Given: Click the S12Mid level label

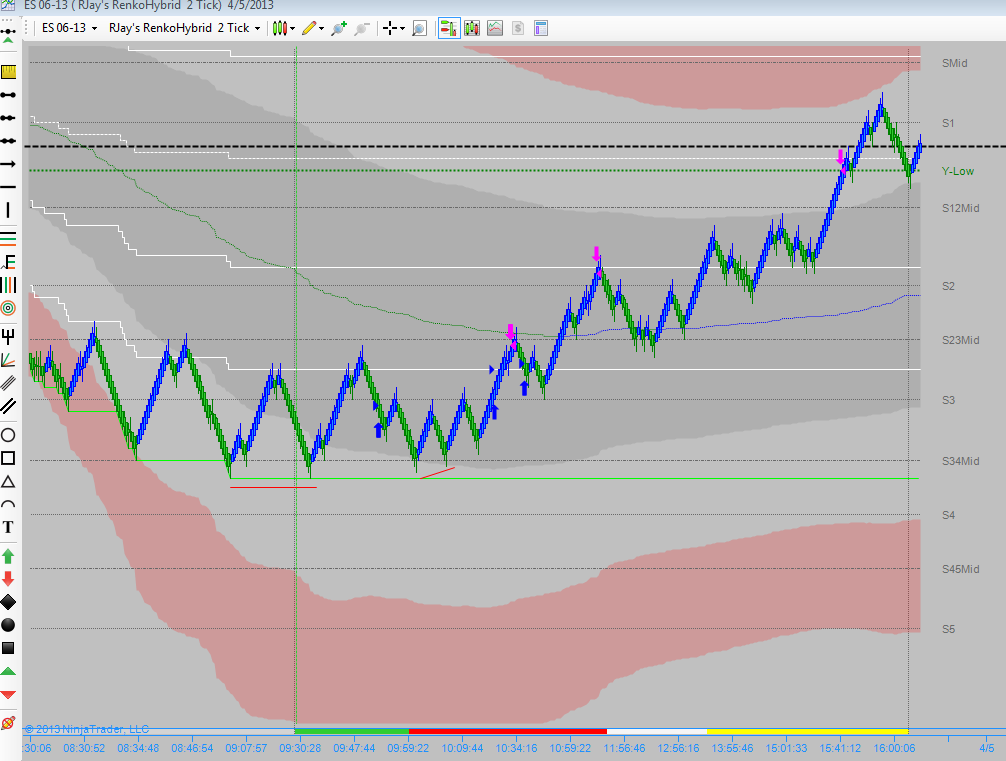Looking at the screenshot, I should pyautogui.click(x=960, y=208).
